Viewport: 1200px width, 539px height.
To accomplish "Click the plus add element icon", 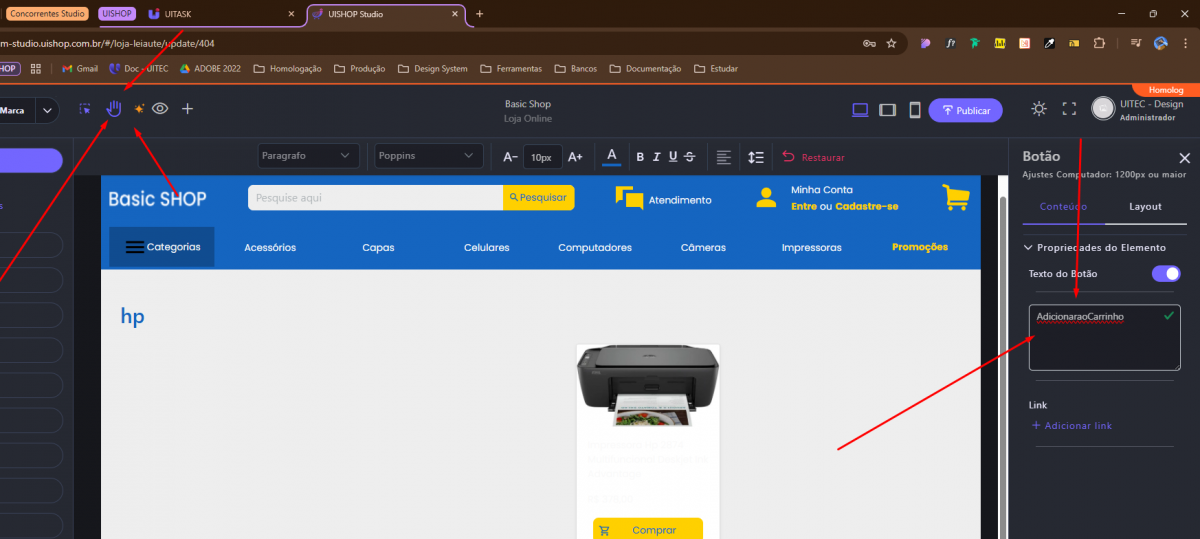I will point(187,109).
